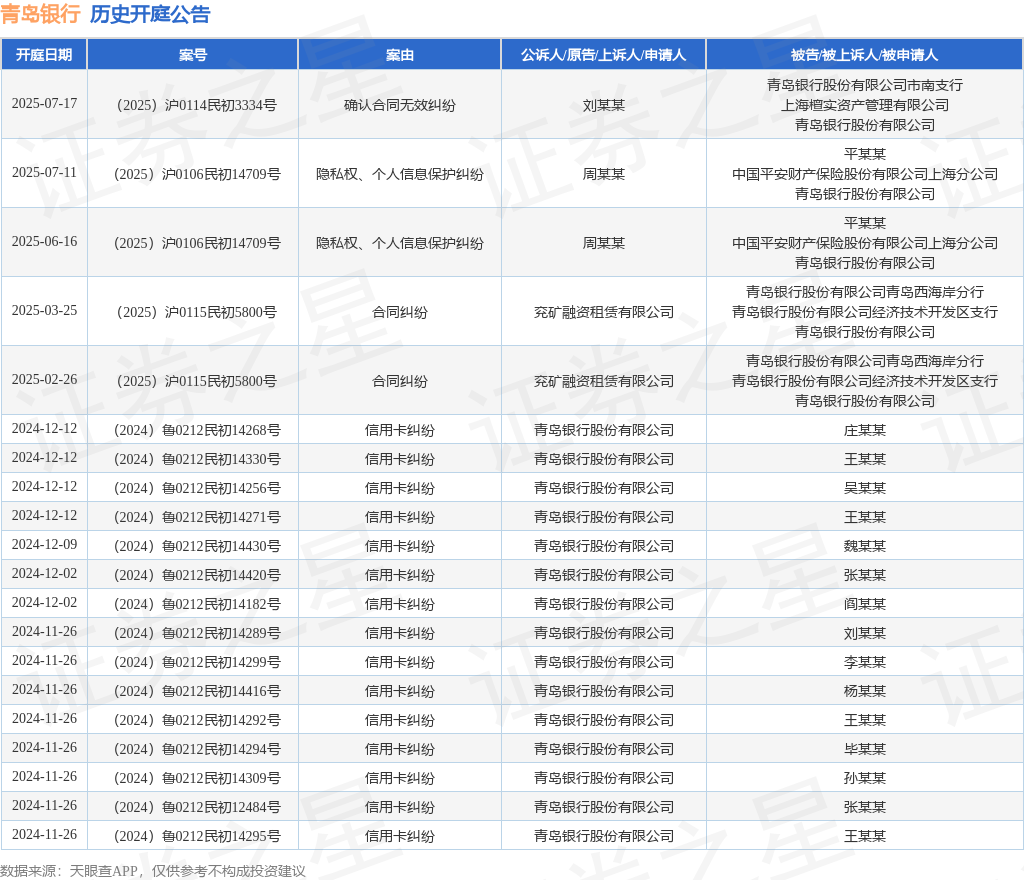Click defendant 刘某某 in the 14289号 row

tap(865, 633)
